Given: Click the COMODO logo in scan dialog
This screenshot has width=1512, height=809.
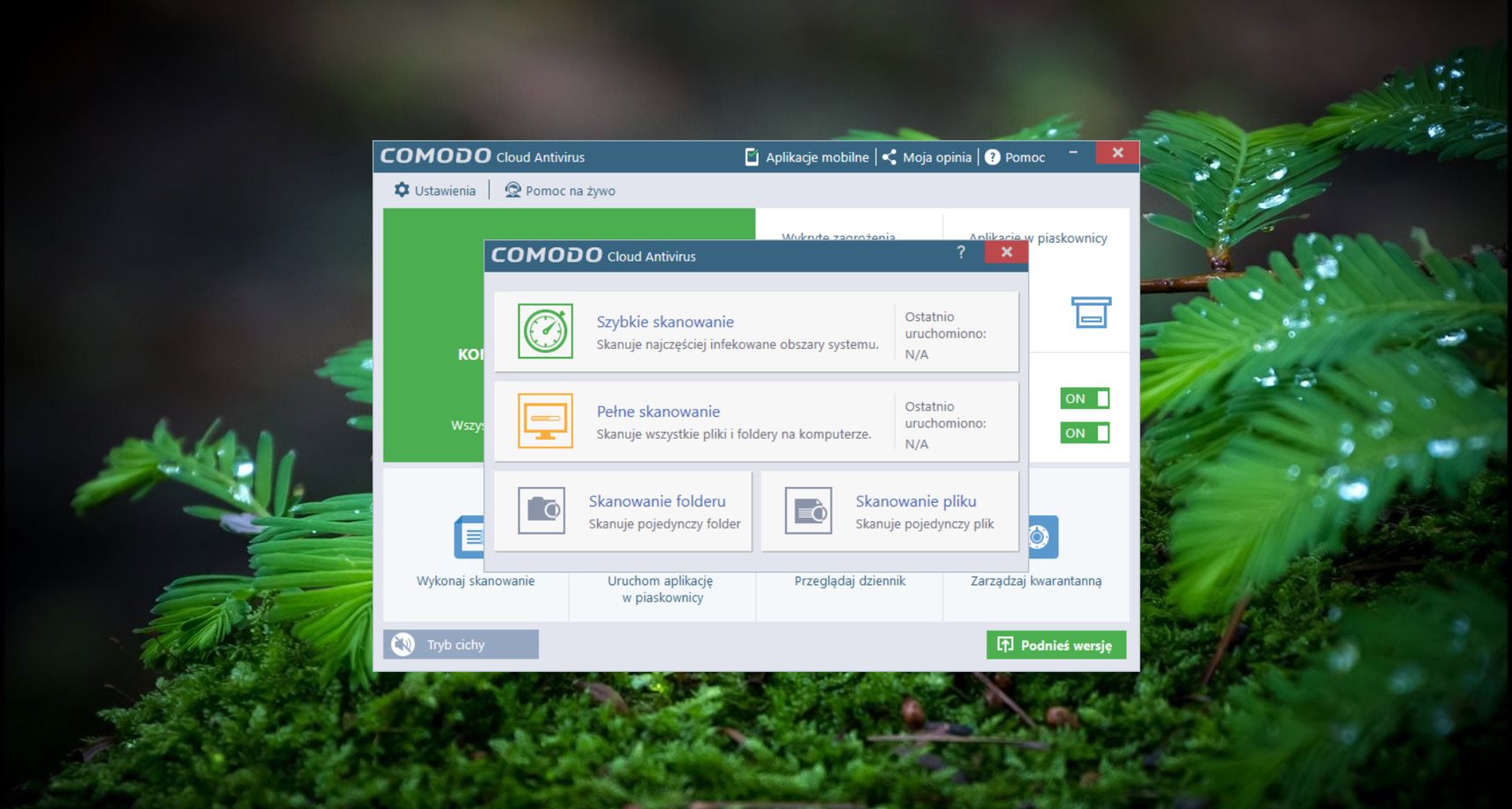Looking at the screenshot, I should click(x=546, y=255).
